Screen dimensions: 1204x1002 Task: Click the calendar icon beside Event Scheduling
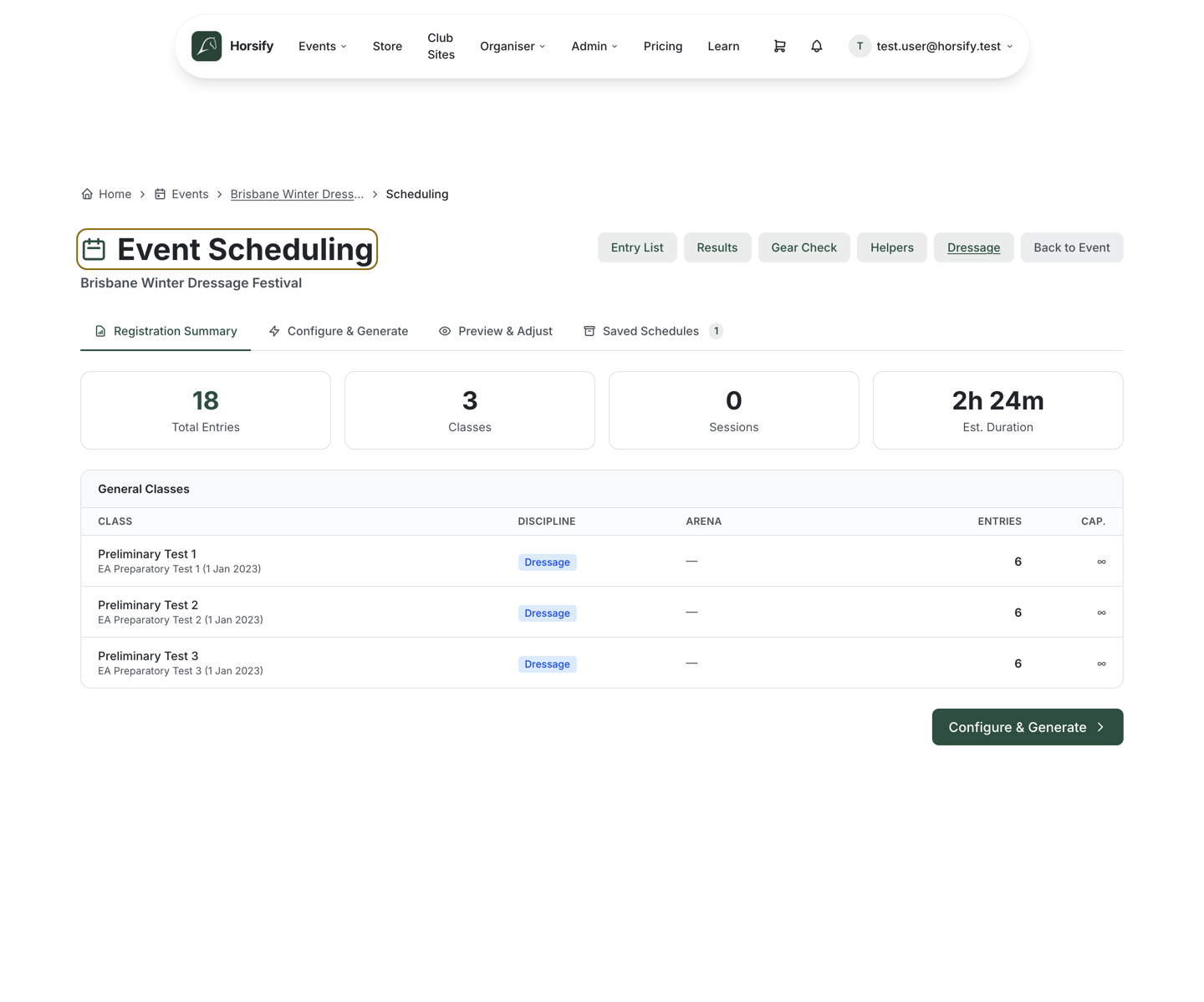tap(94, 249)
